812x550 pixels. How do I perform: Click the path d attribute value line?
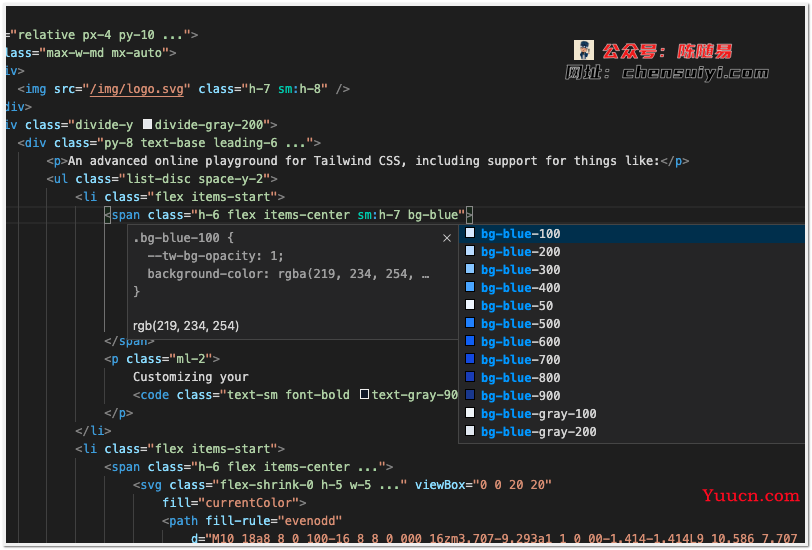coord(494,539)
